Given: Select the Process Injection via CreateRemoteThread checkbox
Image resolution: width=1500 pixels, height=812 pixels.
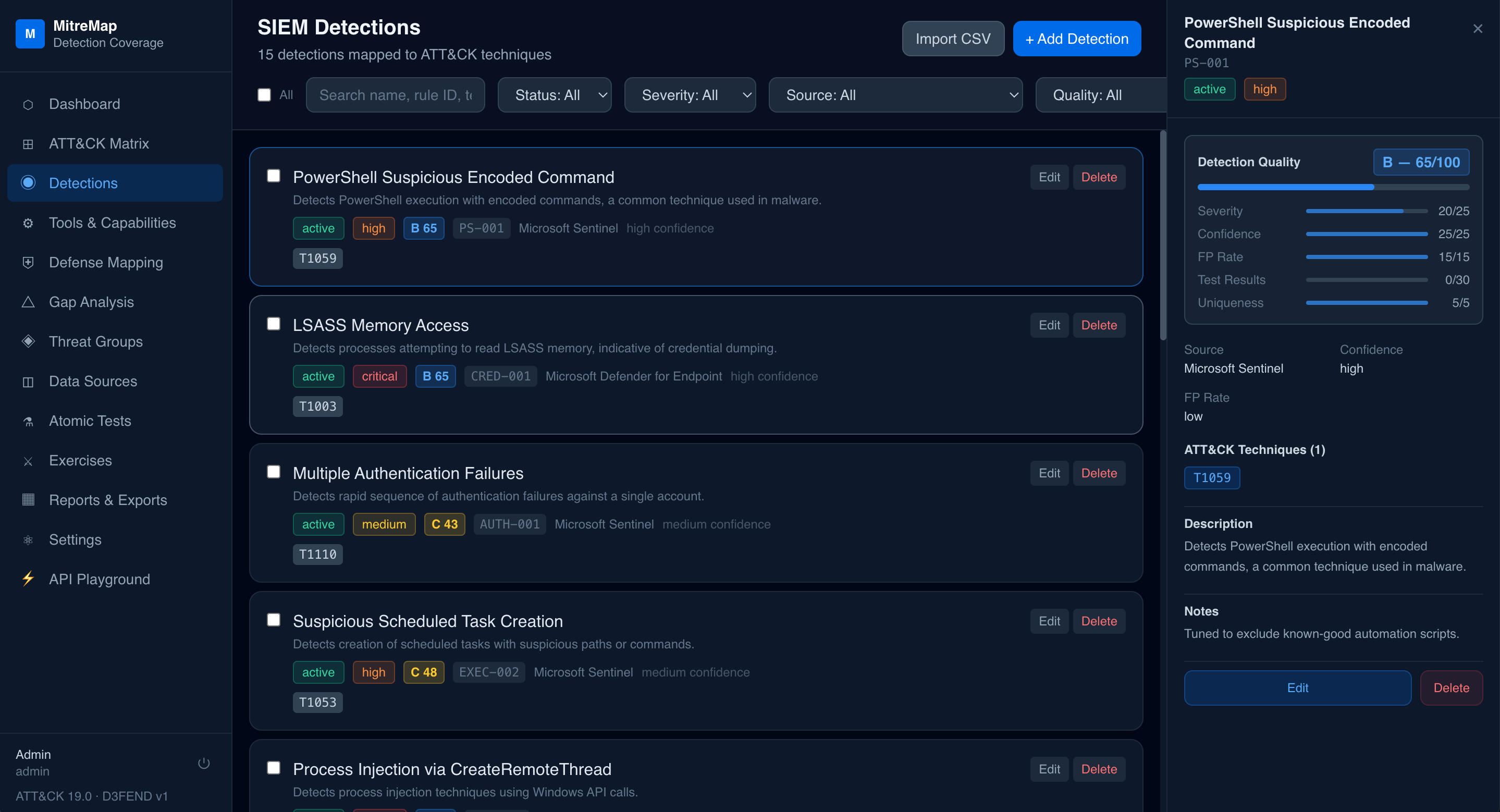Looking at the screenshot, I should coord(274,768).
